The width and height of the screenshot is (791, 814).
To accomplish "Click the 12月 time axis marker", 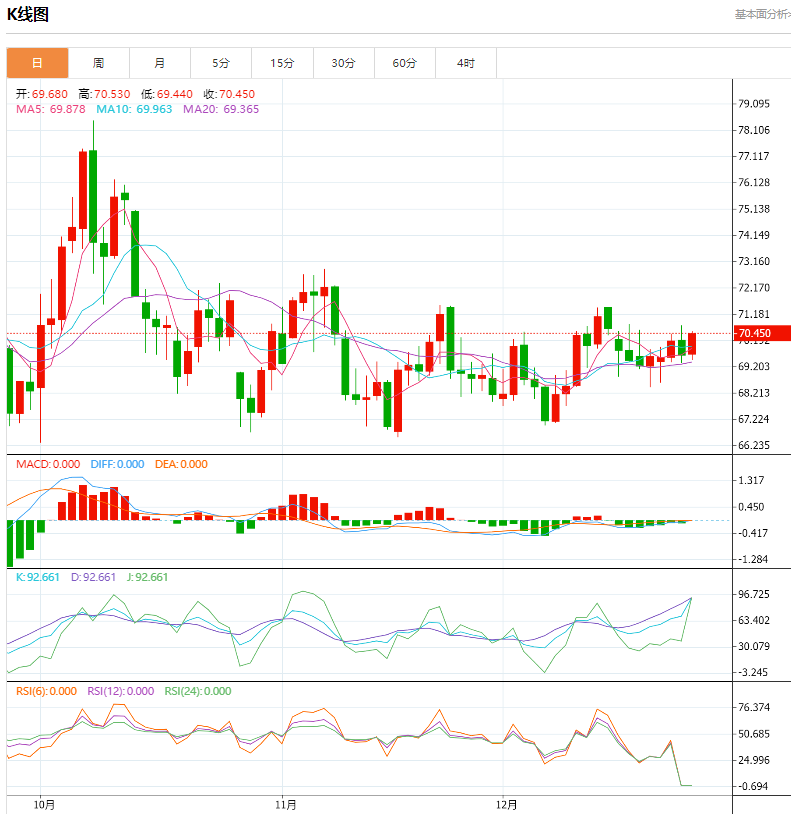I will click(507, 805).
